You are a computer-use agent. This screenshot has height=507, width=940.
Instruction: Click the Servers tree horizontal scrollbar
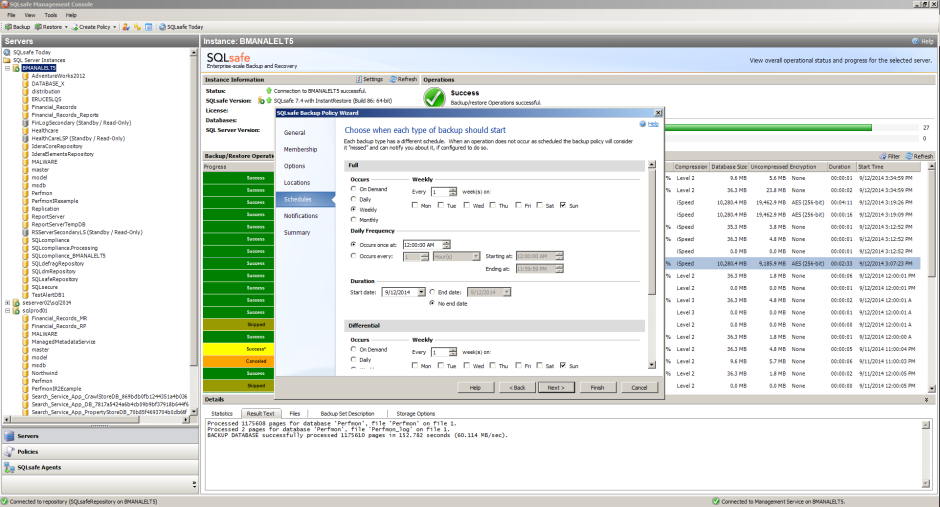[97, 420]
